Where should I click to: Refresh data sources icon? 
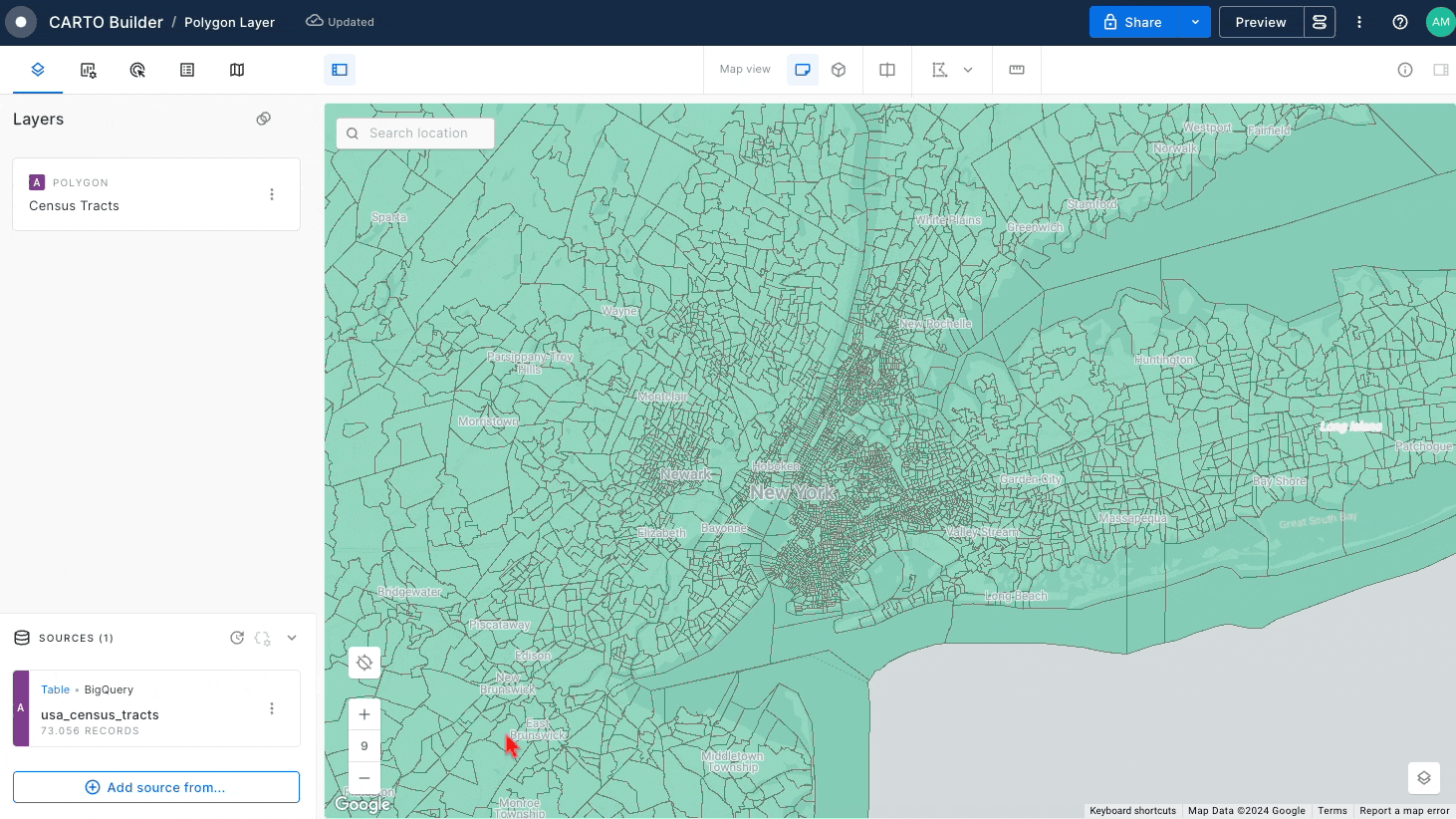(x=237, y=638)
